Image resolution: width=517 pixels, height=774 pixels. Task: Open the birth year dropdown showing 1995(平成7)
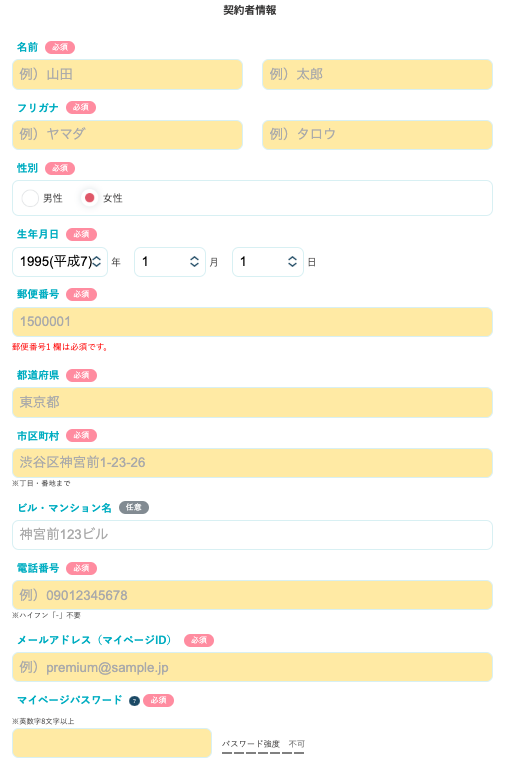coord(60,262)
